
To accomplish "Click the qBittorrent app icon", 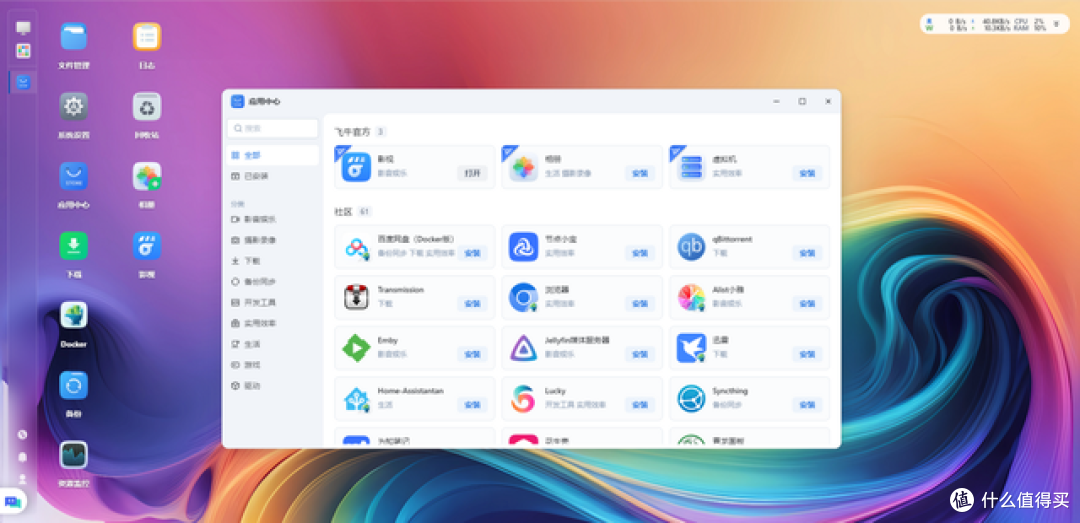I will 691,247.
